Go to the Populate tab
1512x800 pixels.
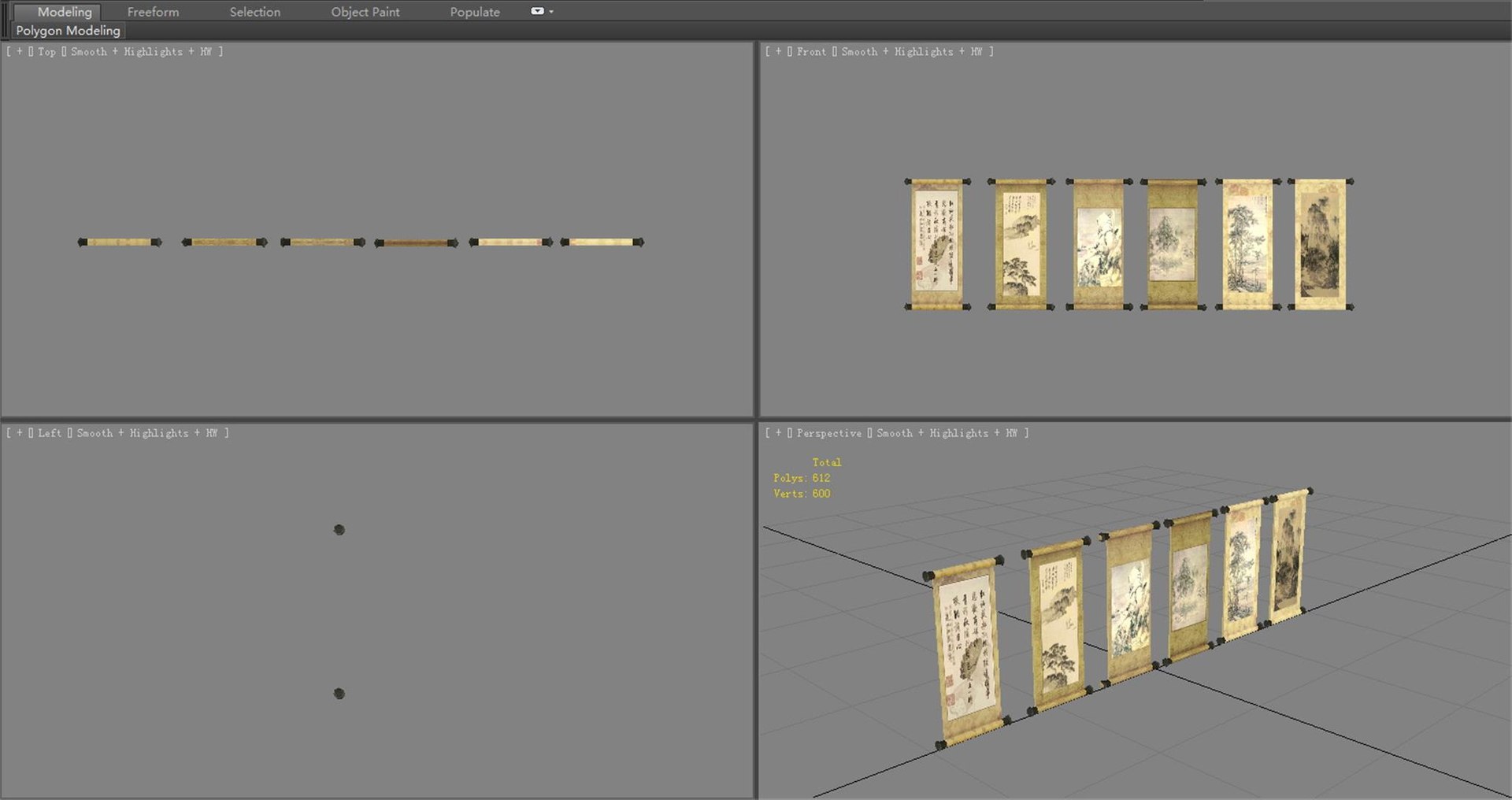coord(475,12)
